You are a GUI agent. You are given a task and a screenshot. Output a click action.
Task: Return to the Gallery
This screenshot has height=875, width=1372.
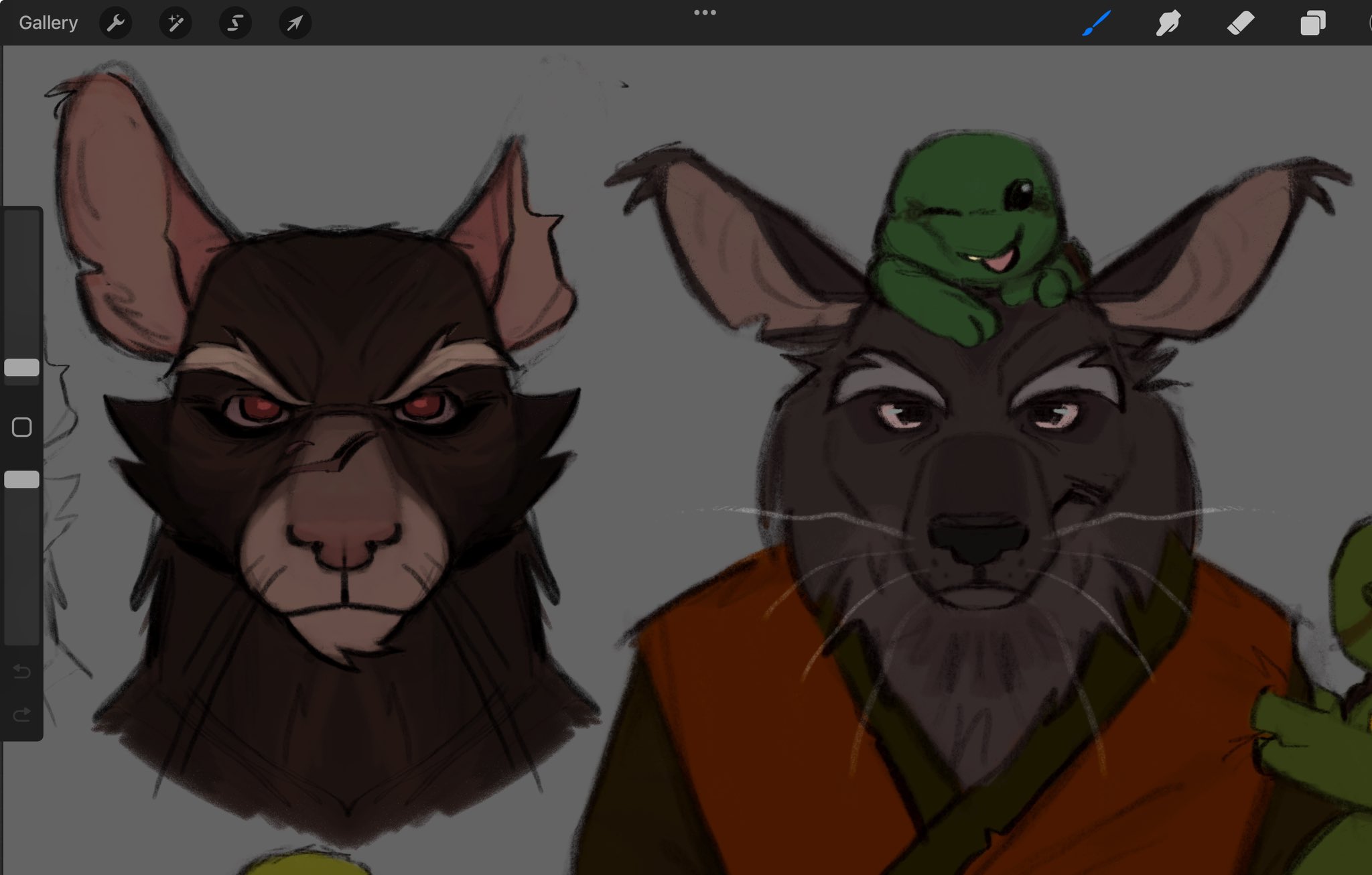[x=48, y=22]
